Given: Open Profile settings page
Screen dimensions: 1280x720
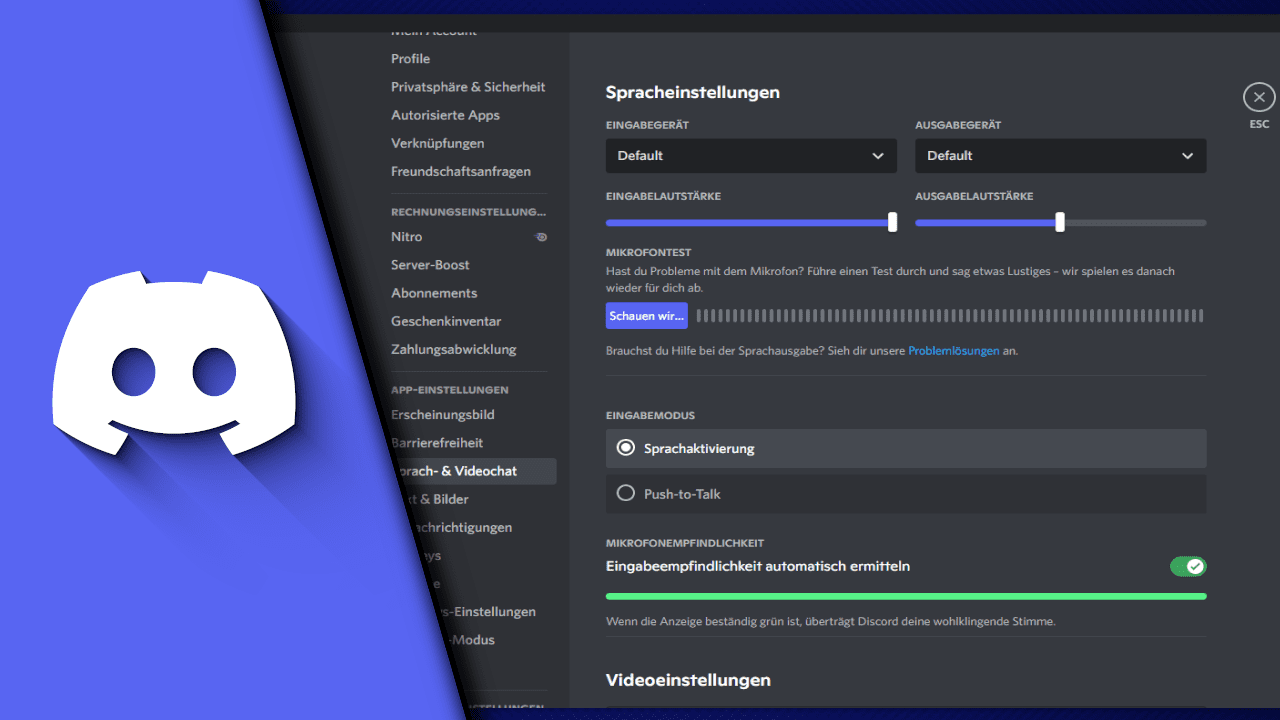Looking at the screenshot, I should click(411, 59).
